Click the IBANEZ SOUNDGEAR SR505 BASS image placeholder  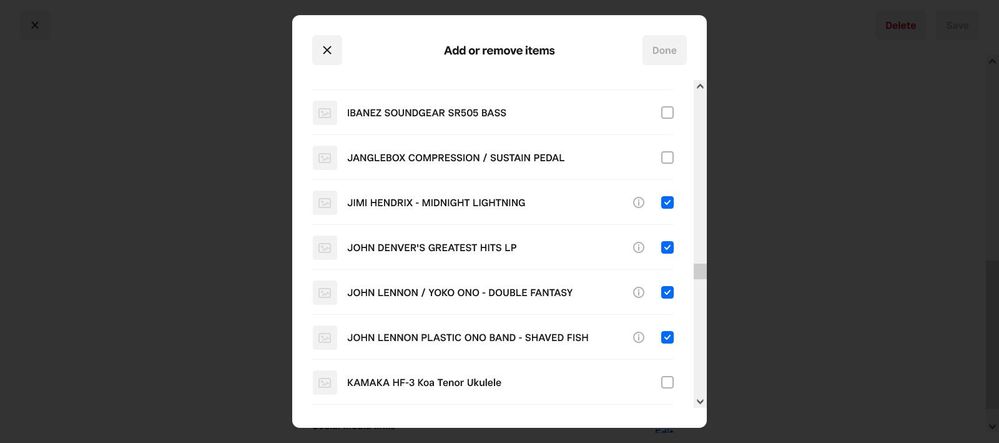click(325, 113)
